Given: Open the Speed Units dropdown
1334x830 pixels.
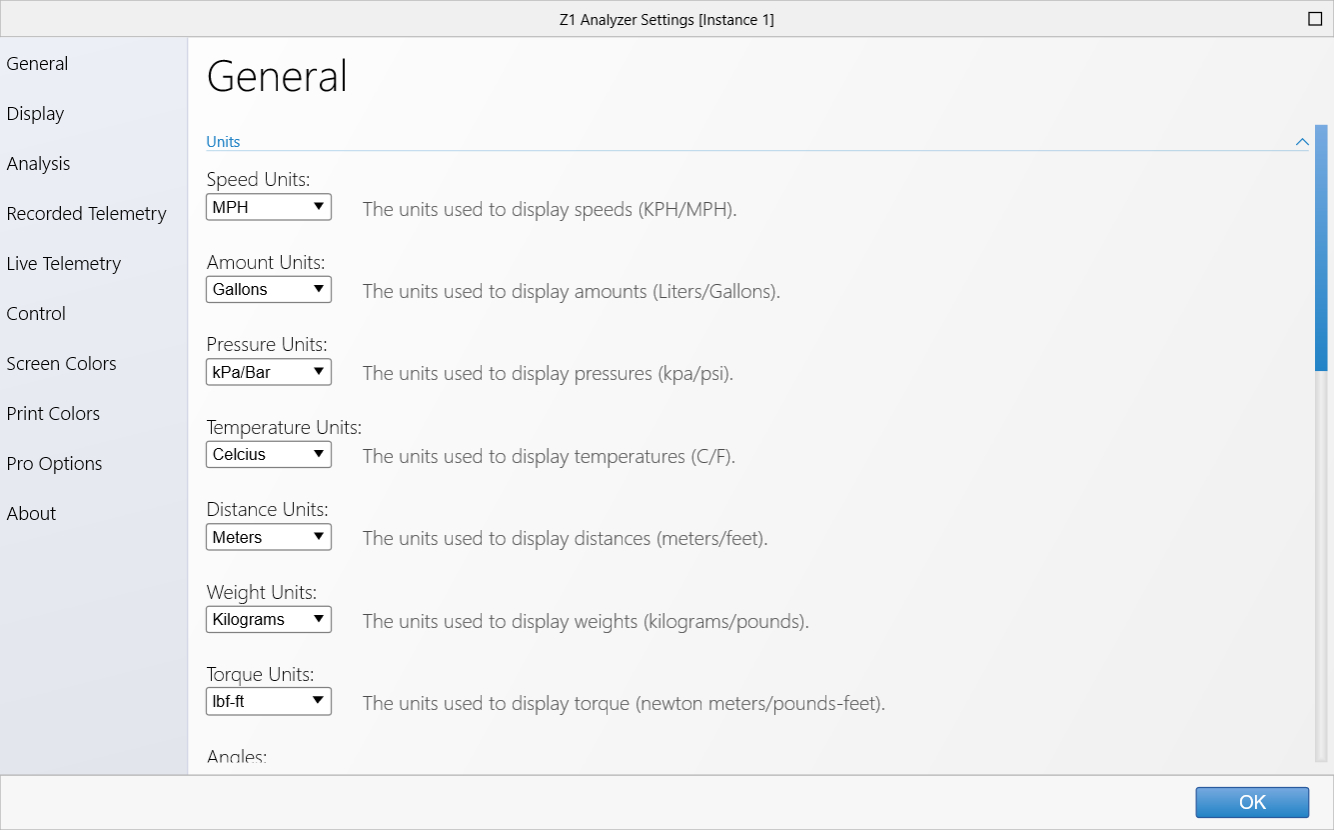Looking at the screenshot, I should pyautogui.click(x=269, y=207).
